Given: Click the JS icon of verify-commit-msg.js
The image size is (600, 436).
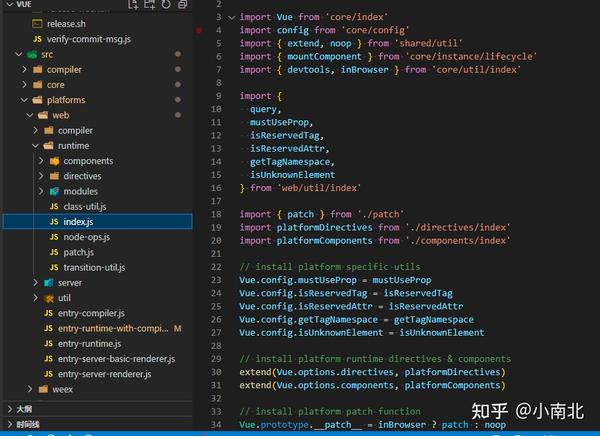Looking at the screenshot, I should pyautogui.click(x=37, y=39).
